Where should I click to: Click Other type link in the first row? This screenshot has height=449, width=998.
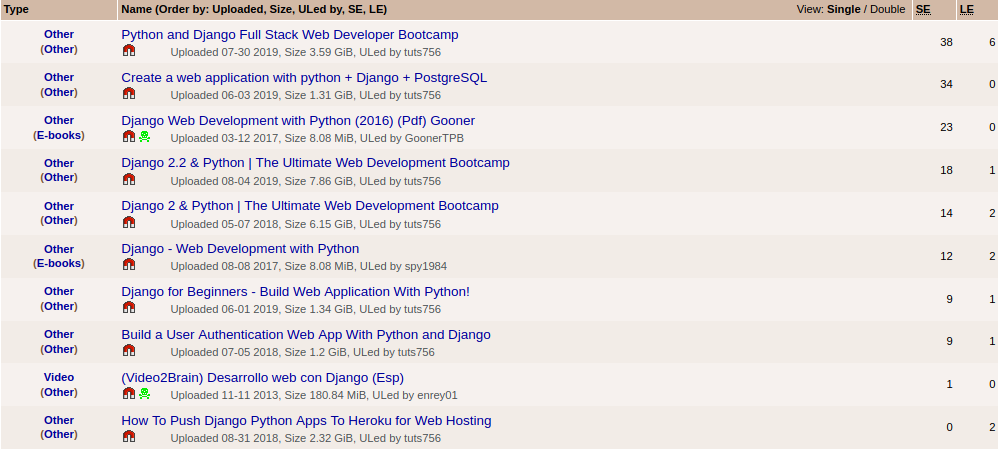click(x=59, y=34)
